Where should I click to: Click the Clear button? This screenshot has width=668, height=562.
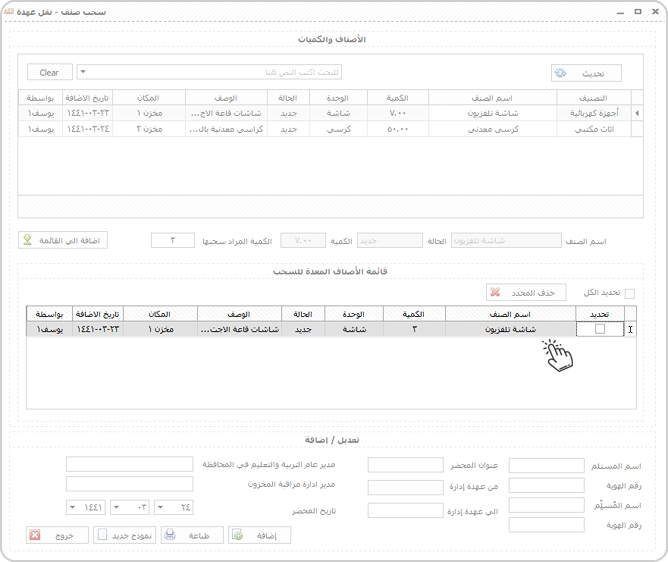(50, 72)
